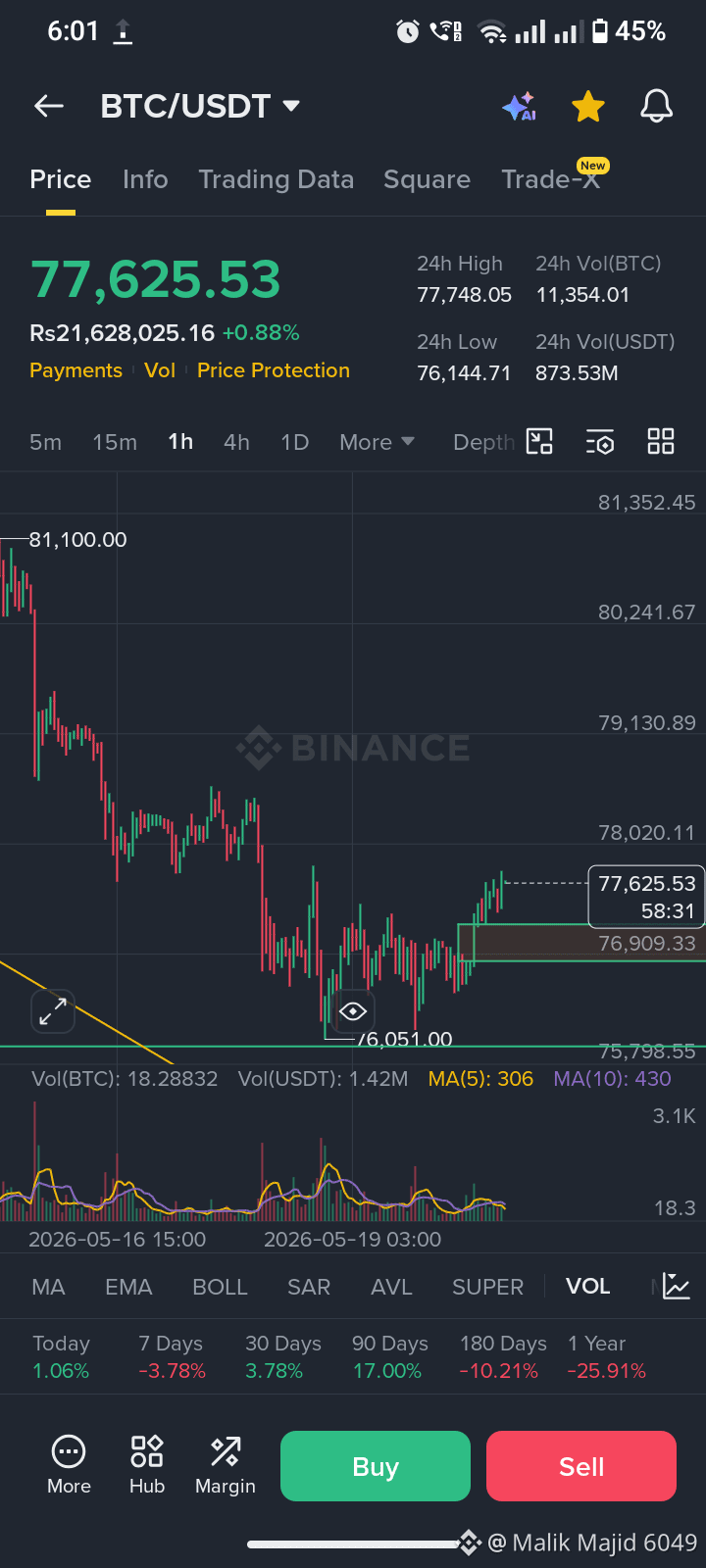This screenshot has height=1568, width=706.
Task: Tap the Sell button
Action: [x=581, y=1466]
